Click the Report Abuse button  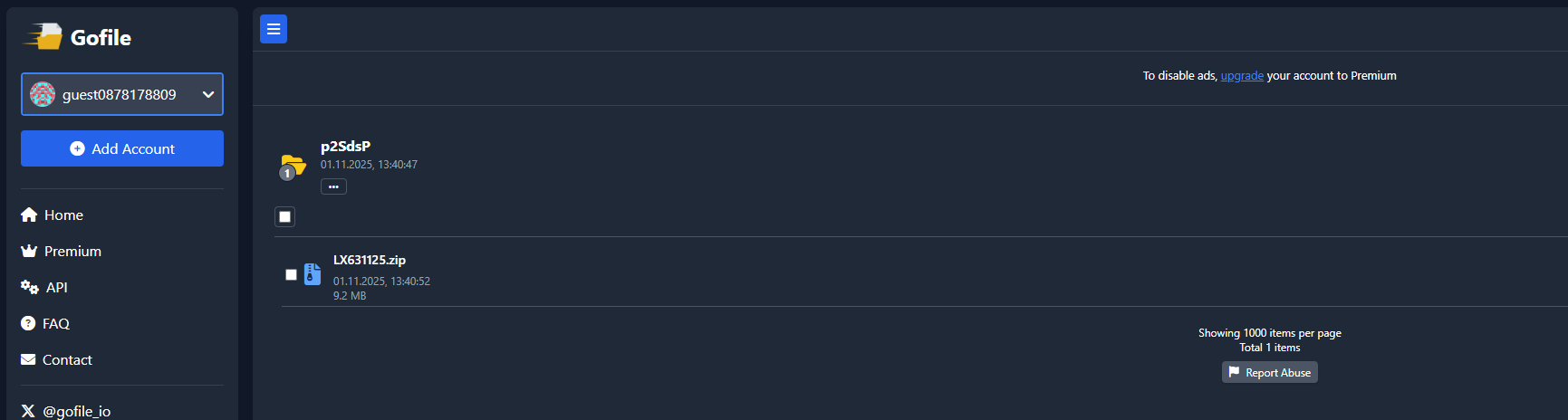click(1269, 372)
